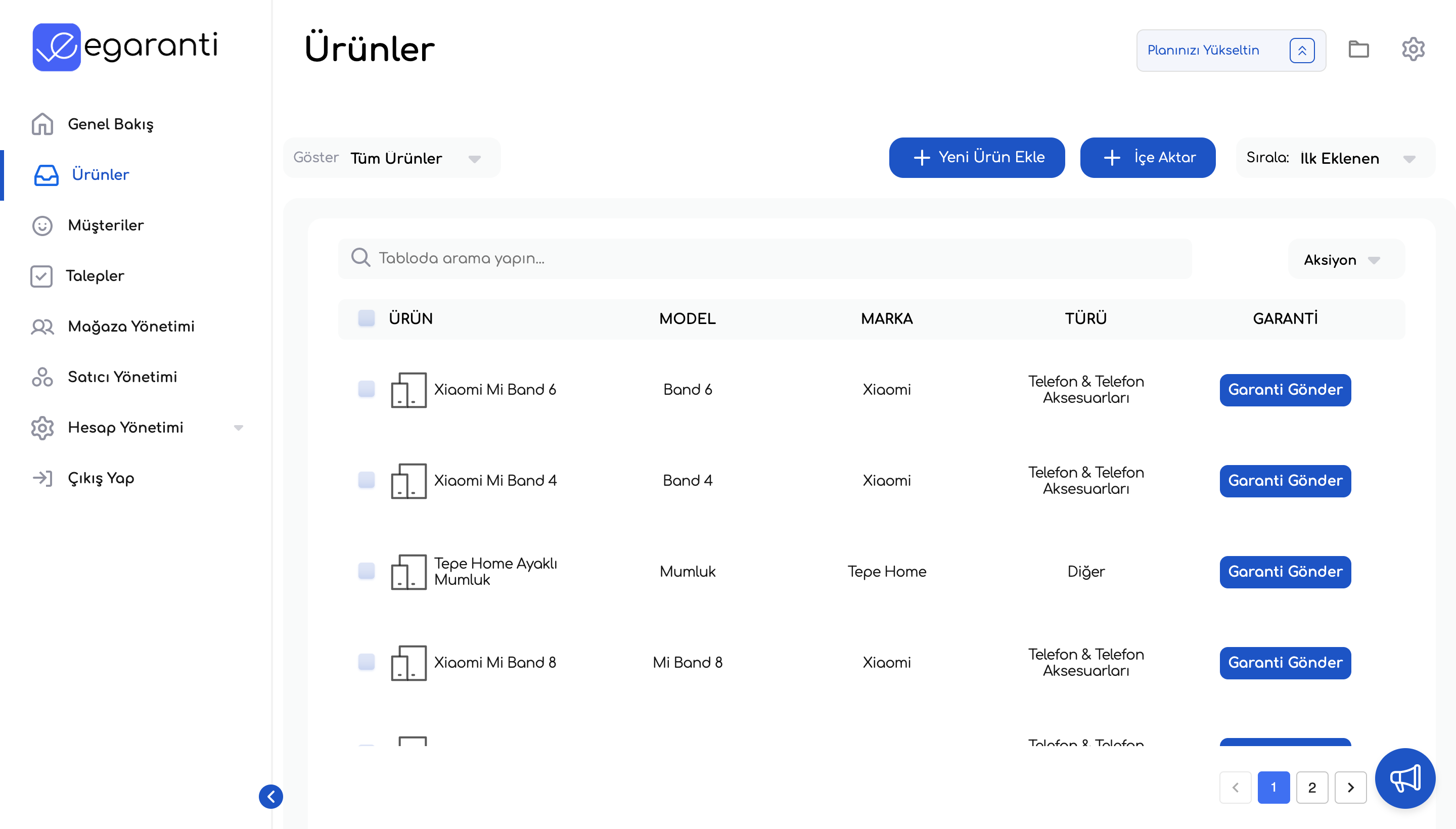Click the Planınızı Yükseltin upgrade arrow icon
This screenshot has height=829, width=1456.
click(1302, 51)
